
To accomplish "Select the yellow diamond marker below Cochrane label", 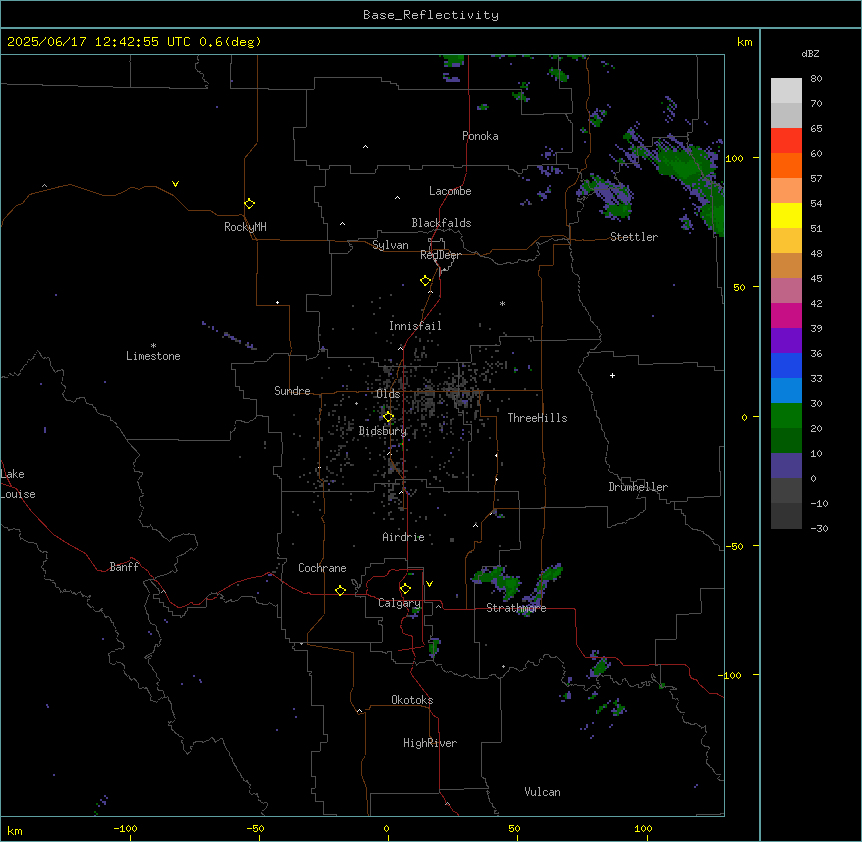I will coord(340,591).
